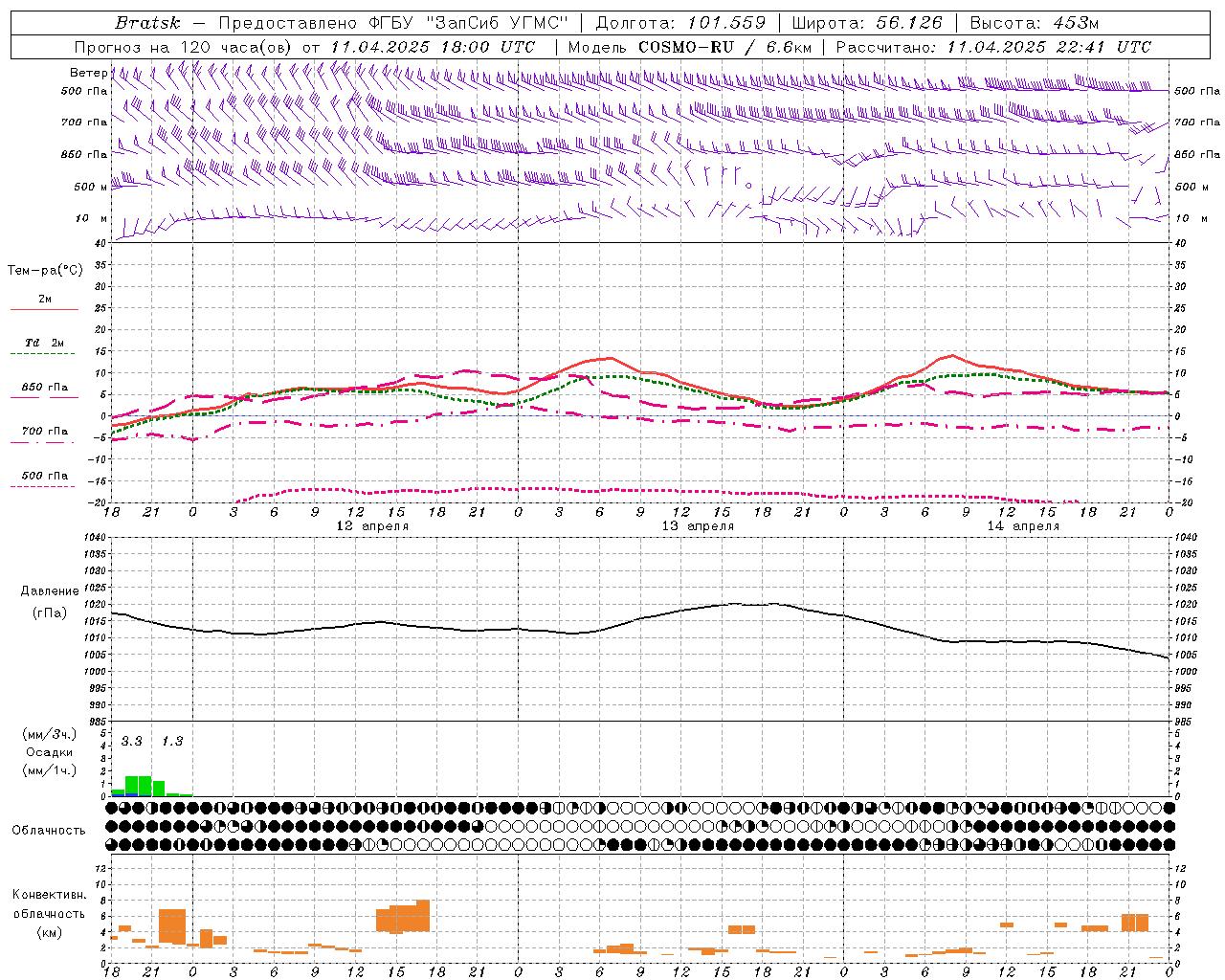Click the 'COSMO-RU / 6.6км' model label
The width and height of the screenshot is (1225, 980).
[724, 47]
